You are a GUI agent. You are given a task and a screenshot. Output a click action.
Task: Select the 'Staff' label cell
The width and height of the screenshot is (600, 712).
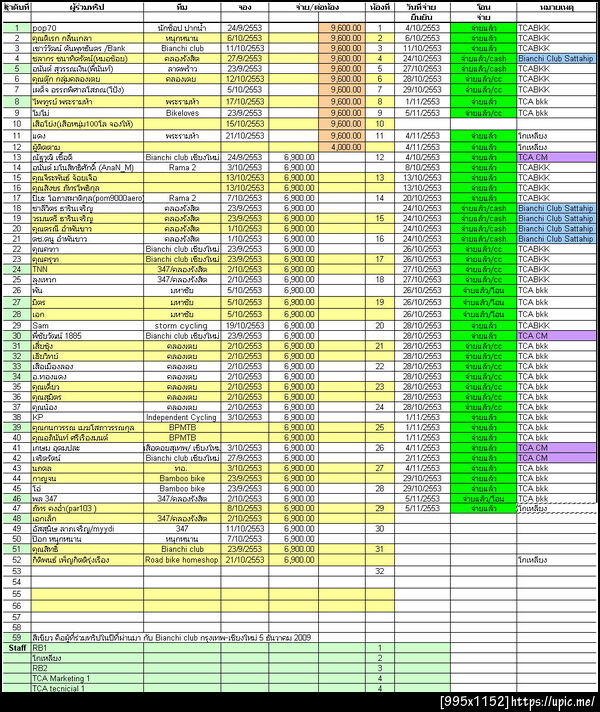point(17,648)
